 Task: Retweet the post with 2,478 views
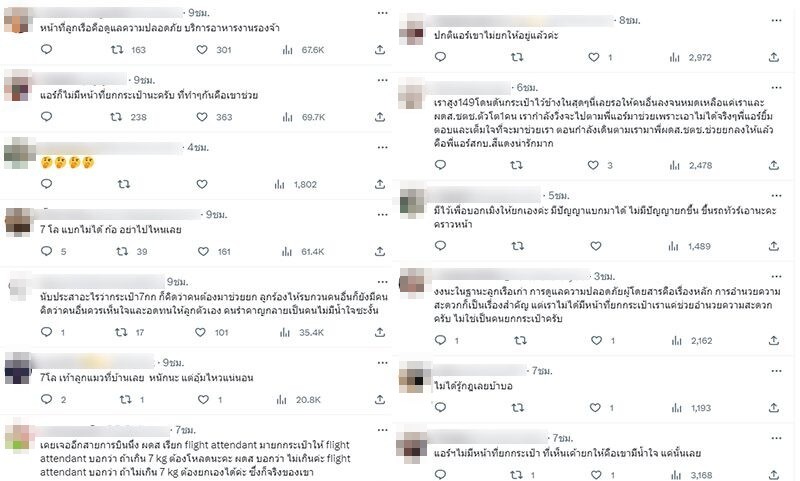click(516, 165)
